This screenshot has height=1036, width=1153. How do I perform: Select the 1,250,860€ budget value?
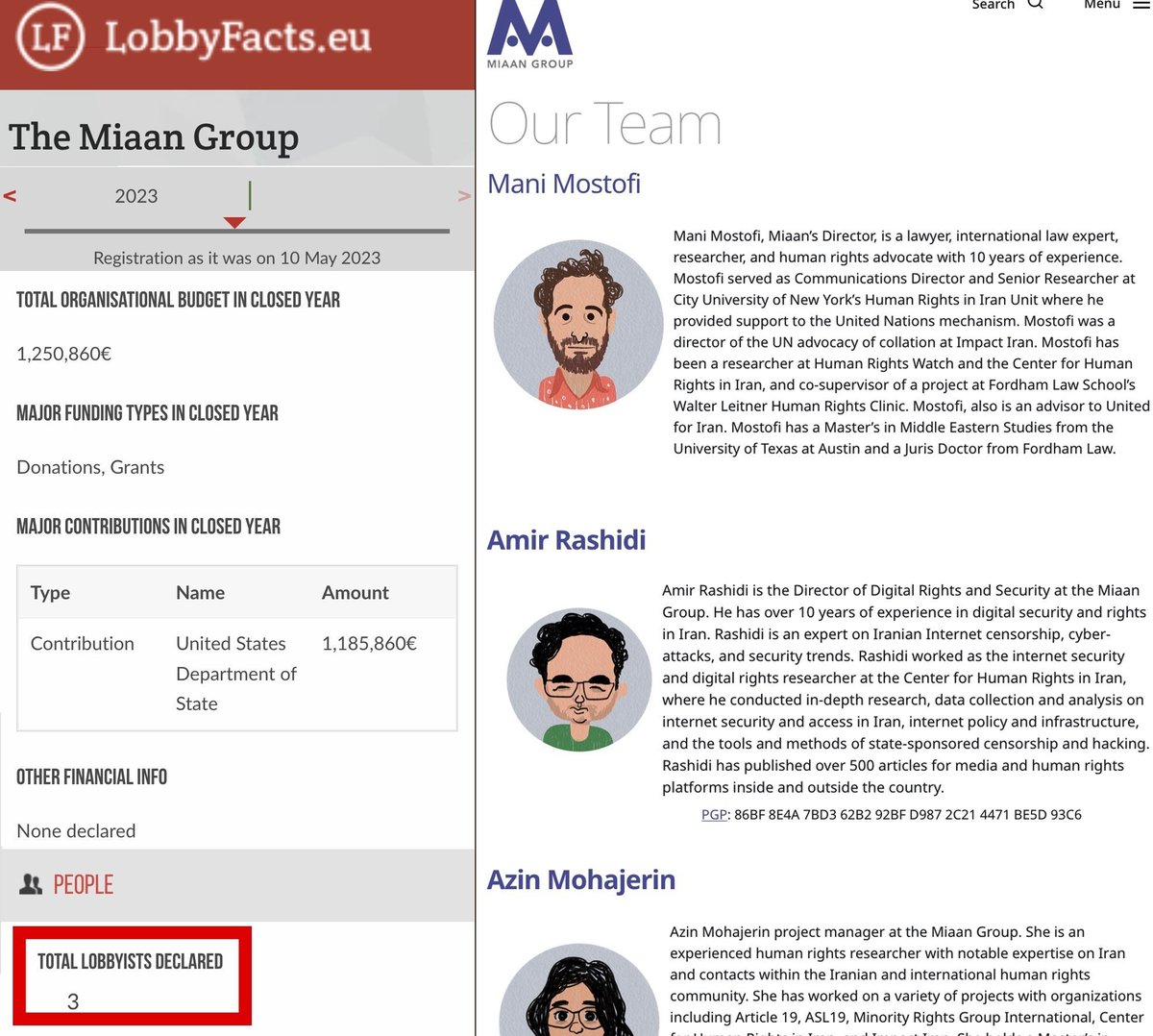tap(64, 354)
